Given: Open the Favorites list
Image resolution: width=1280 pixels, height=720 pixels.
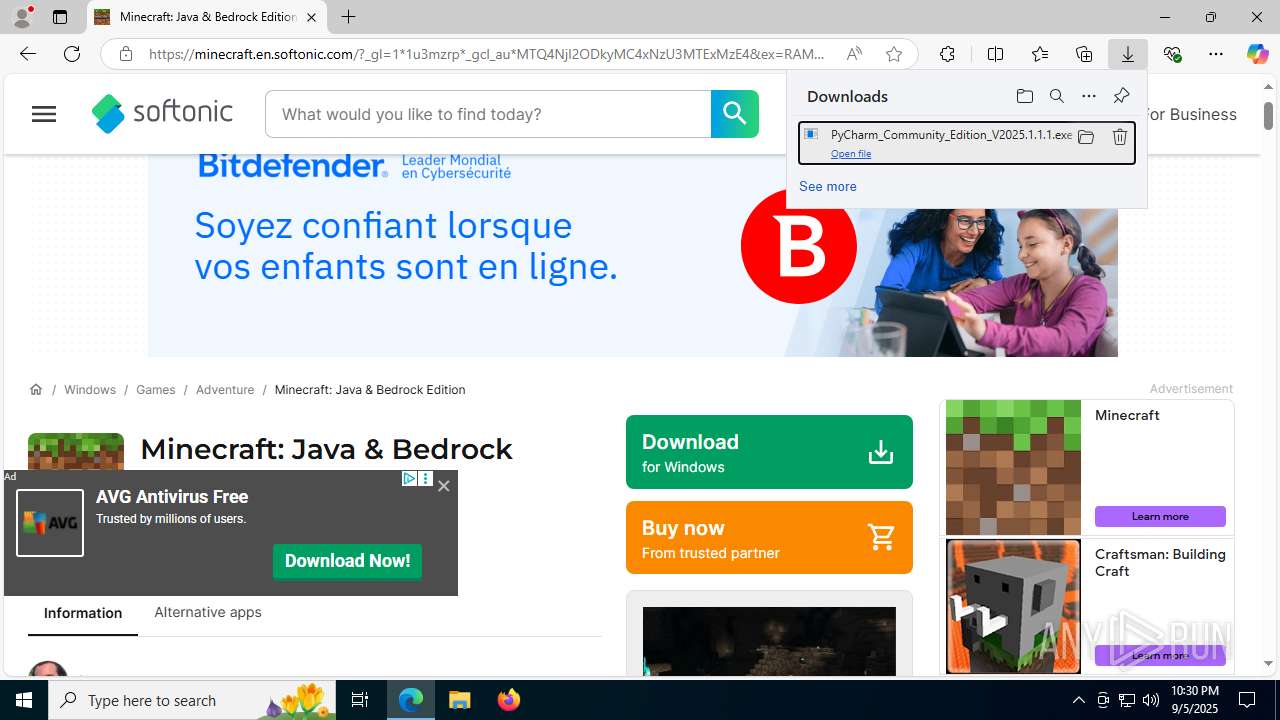Looking at the screenshot, I should 1040,54.
